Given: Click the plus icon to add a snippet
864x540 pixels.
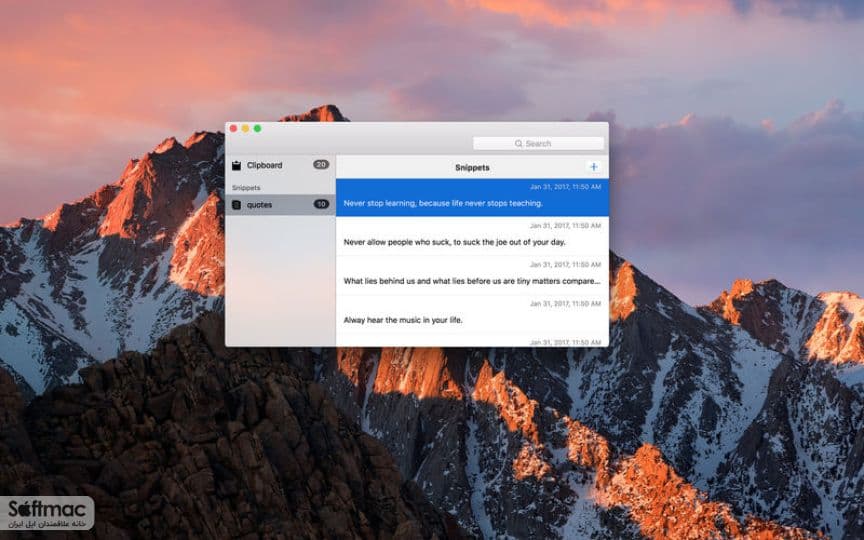Looking at the screenshot, I should (x=593, y=166).
